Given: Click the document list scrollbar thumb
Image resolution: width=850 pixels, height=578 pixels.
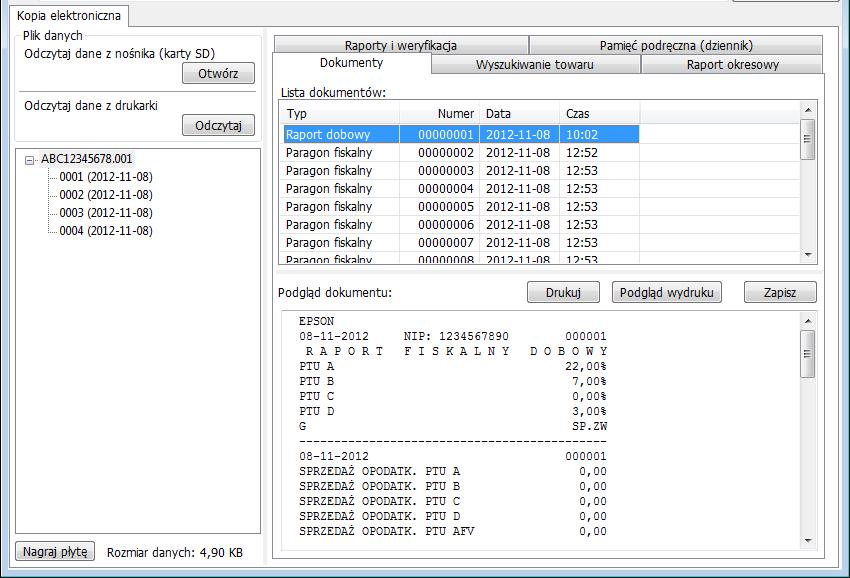Looking at the screenshot, I should 808,139.
